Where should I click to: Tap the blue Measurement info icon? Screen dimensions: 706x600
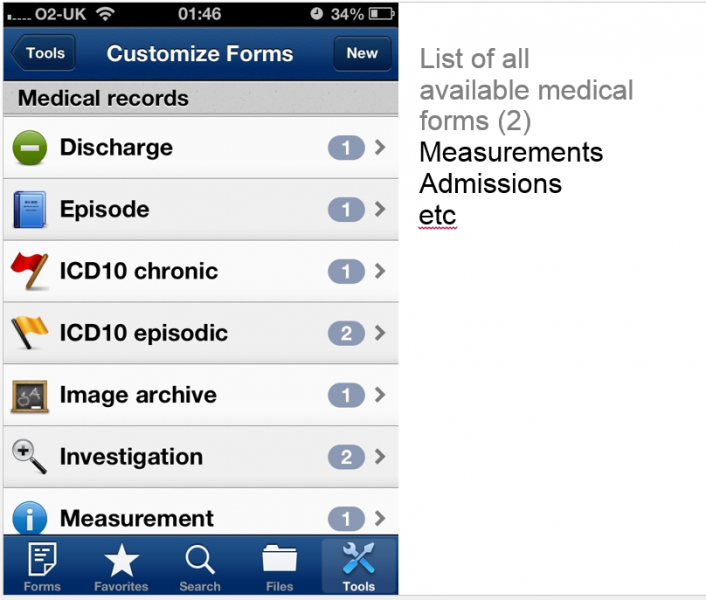(x=30, y=518)
